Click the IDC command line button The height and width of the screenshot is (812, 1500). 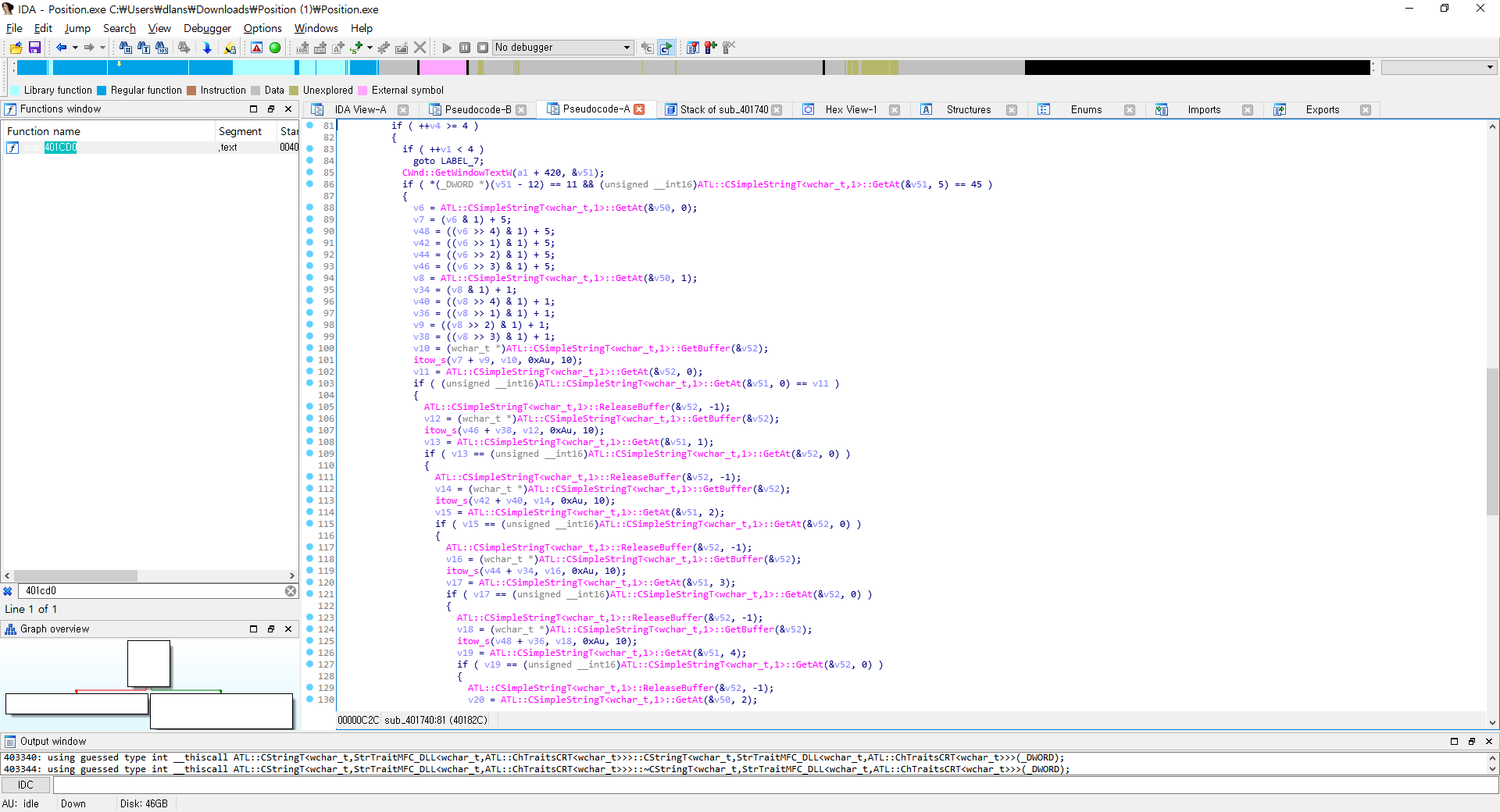(x=26, y=785)
